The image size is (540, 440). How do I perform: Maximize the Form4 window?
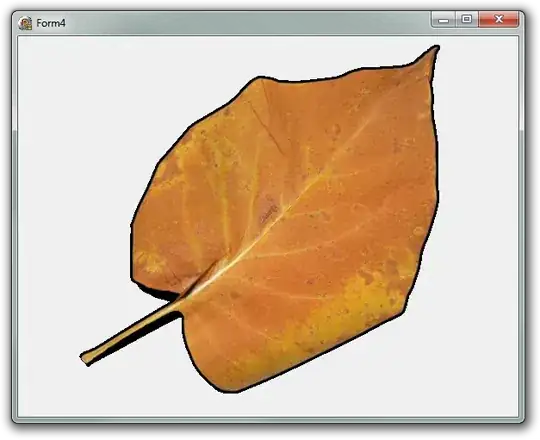tap(467, 20)
